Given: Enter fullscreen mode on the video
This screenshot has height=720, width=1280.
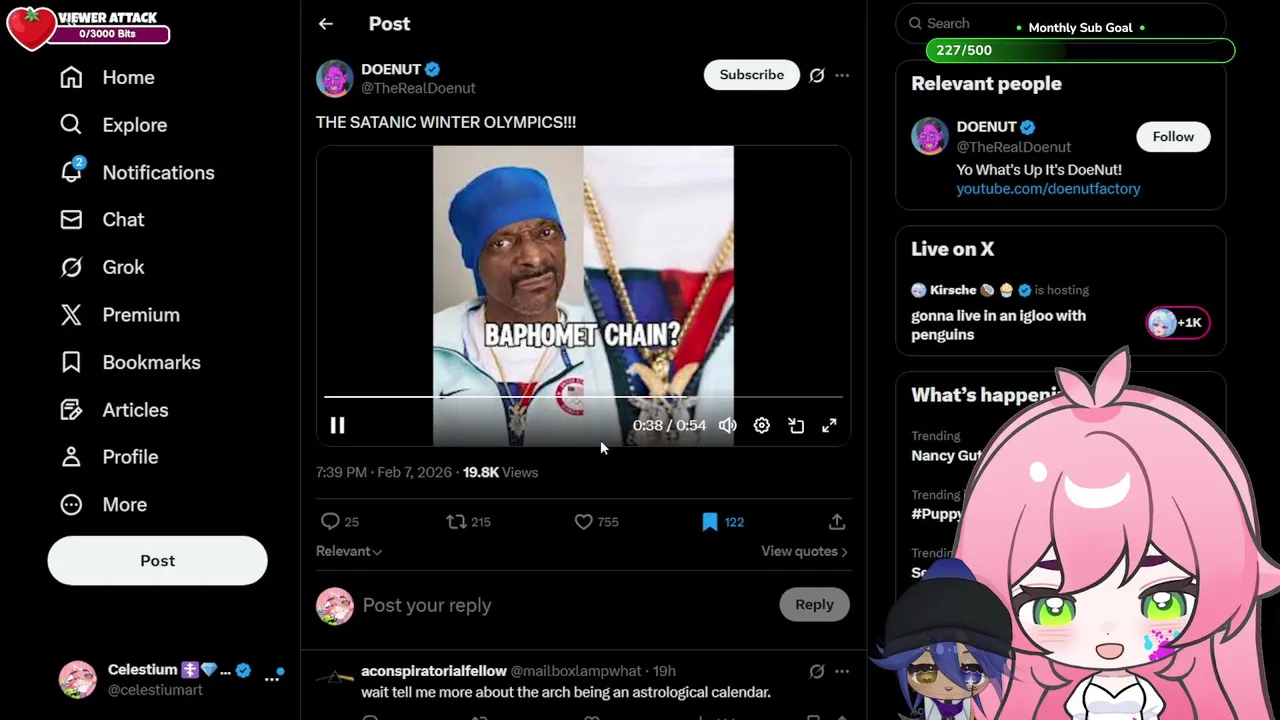Looking at the screenshot, I should (829, 426).
